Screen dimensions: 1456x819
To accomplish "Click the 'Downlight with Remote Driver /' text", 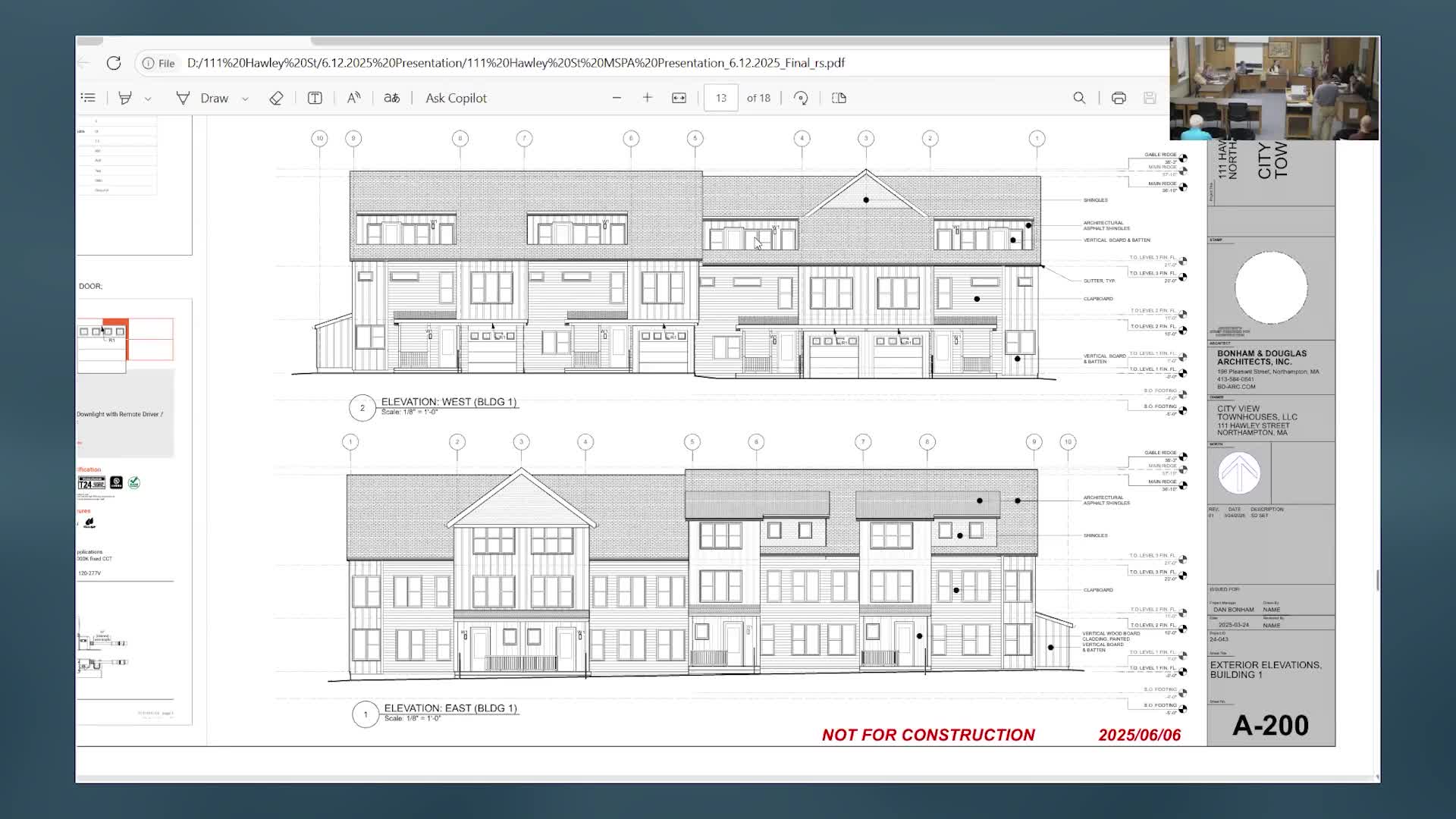I will click(x=120, y=414).
